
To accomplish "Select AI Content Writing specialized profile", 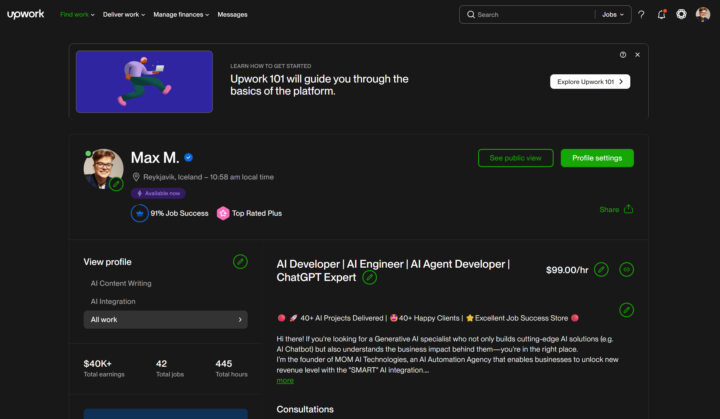I will point(122,283).
